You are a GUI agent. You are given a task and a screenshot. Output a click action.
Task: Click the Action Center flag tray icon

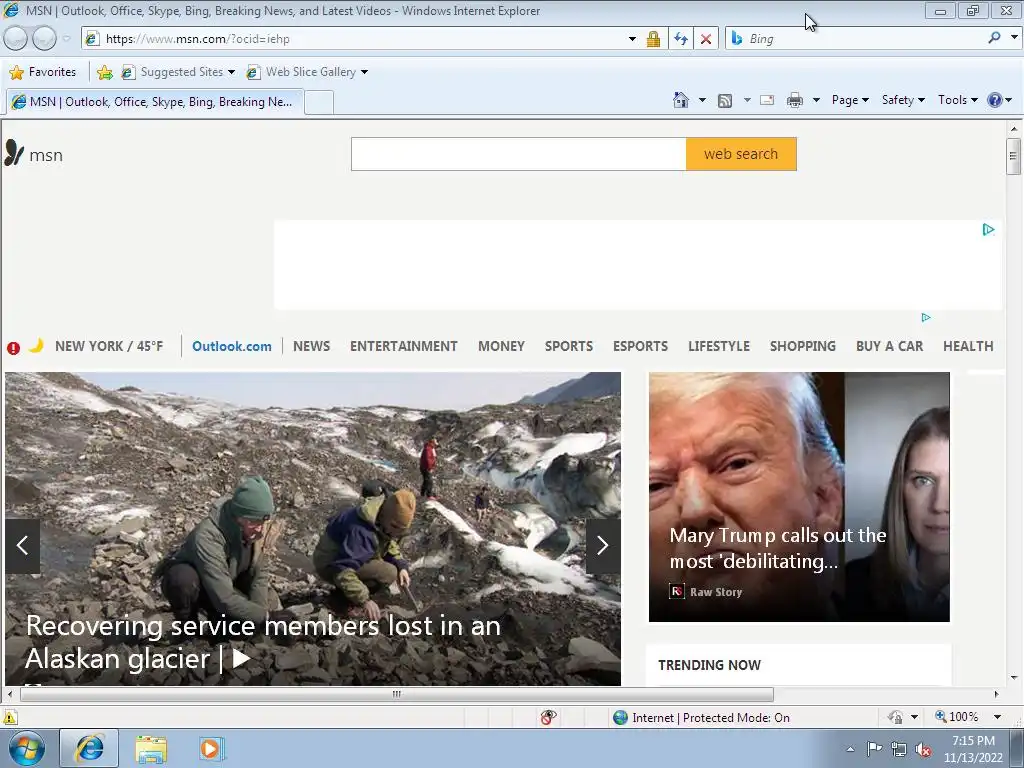point(874,748)
